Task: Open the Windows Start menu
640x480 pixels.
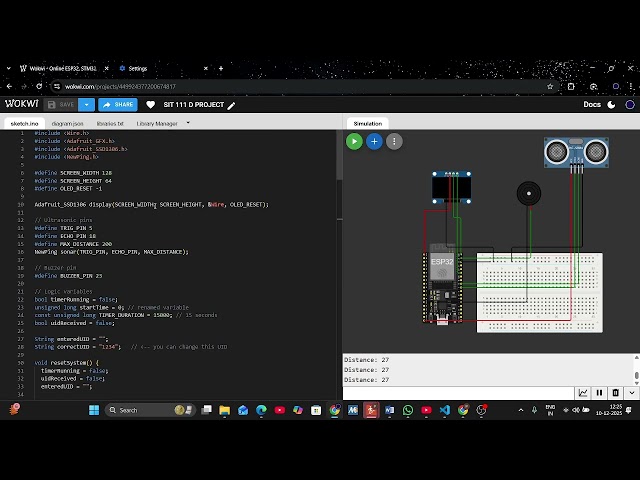Action: 94,410
